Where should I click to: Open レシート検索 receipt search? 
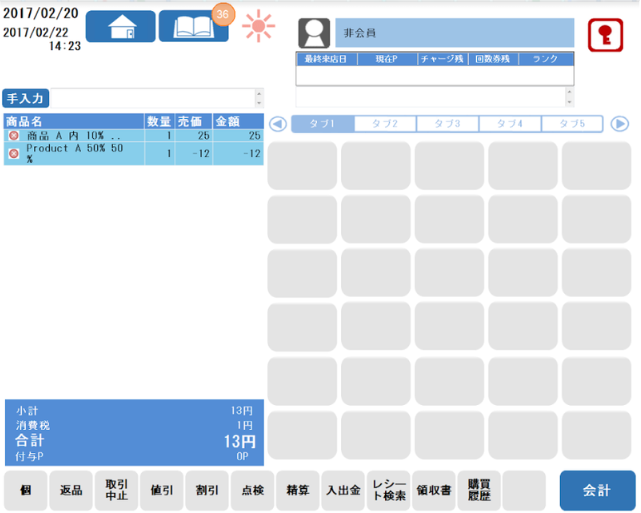[388, 491]
